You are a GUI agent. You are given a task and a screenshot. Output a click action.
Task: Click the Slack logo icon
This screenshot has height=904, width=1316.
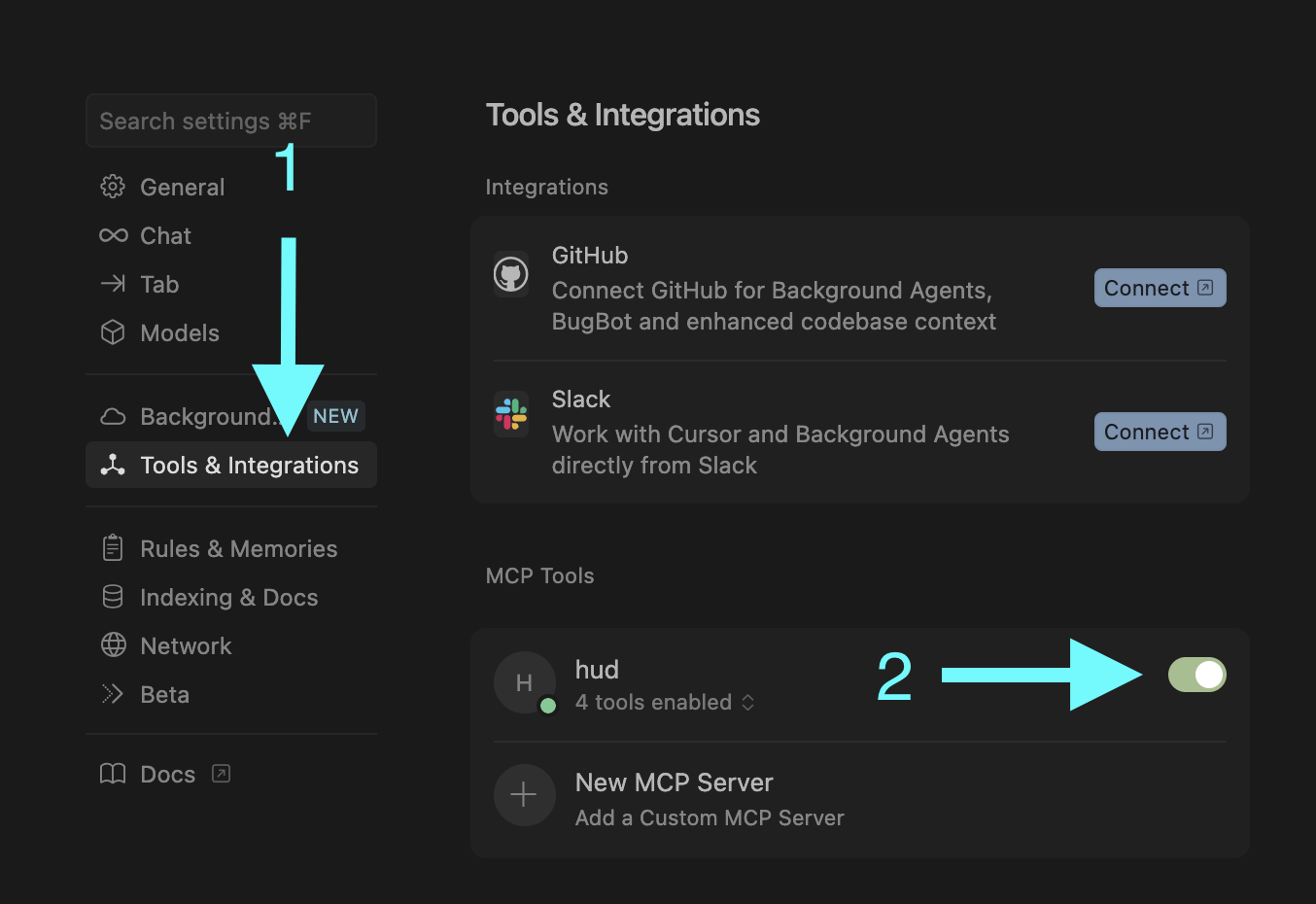[x=511, y=414]
